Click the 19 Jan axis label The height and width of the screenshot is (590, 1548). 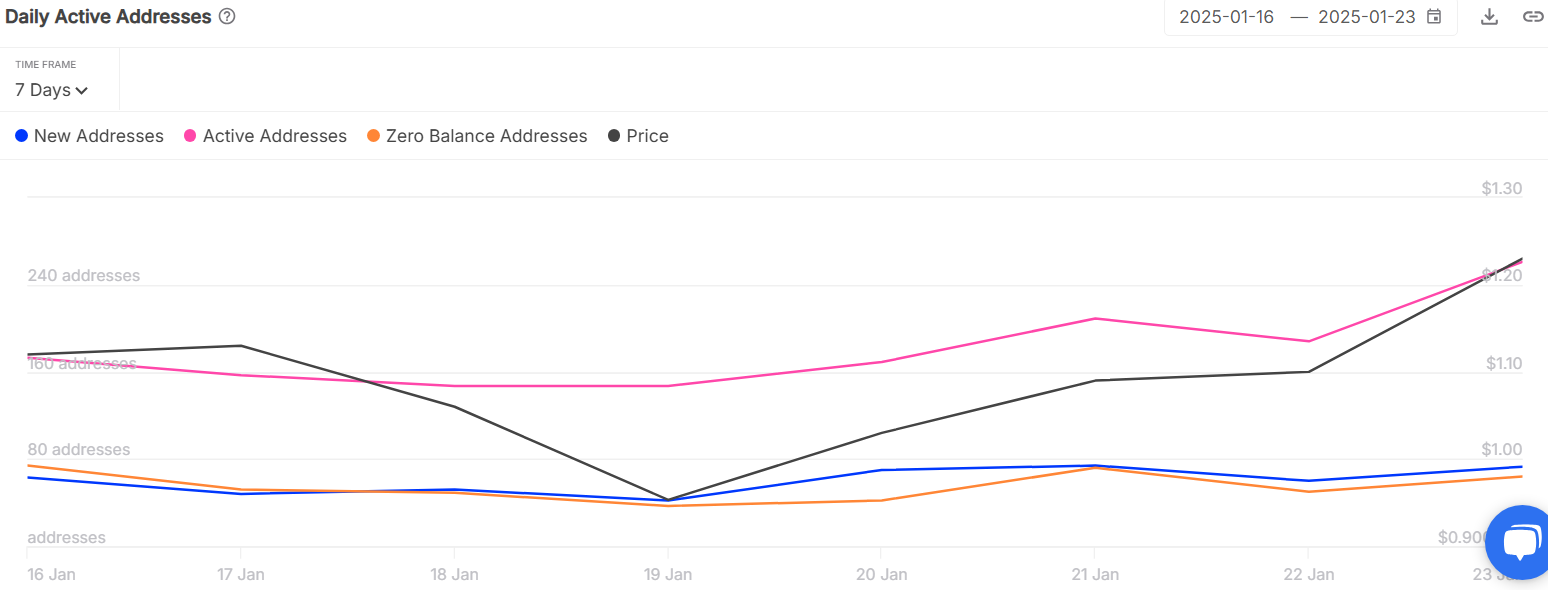click(x=668, y=575)
